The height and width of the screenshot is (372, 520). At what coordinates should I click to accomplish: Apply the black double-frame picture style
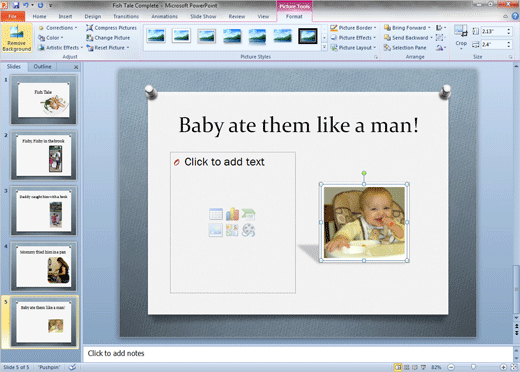(307, 36)
